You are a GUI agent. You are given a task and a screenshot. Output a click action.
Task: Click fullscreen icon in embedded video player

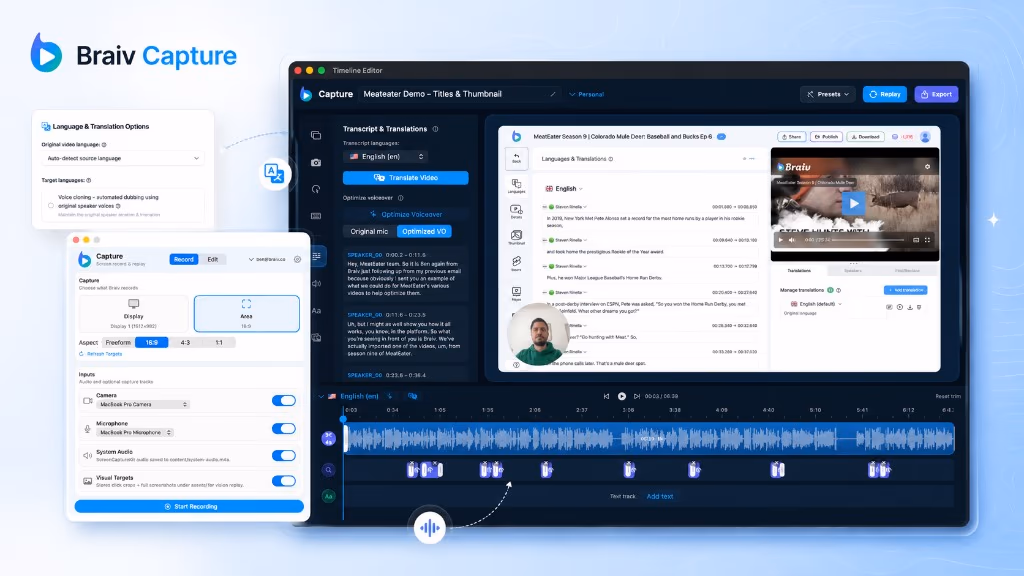[927, 240]
